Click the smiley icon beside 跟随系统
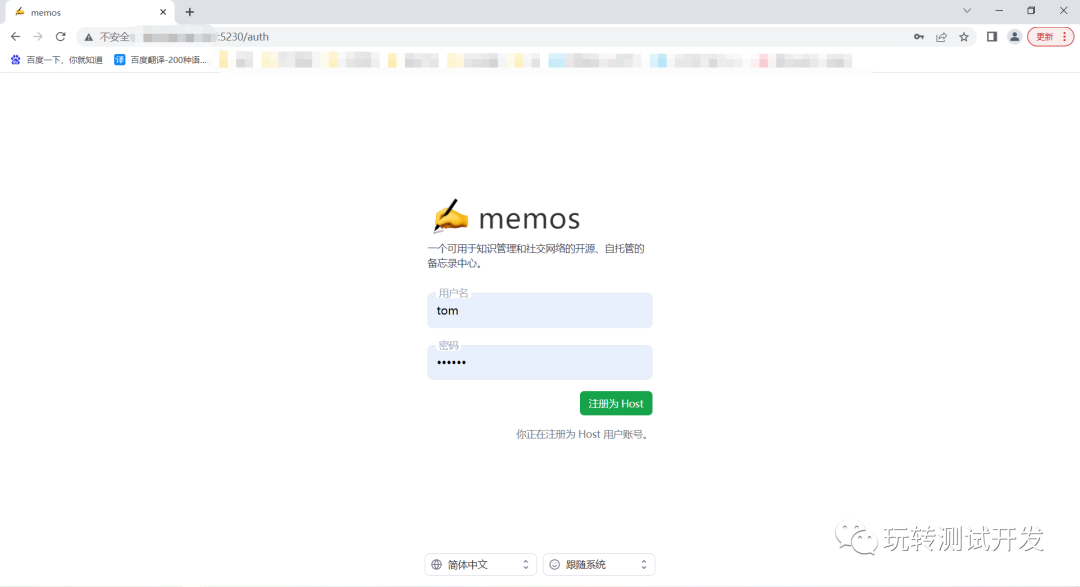 tap(553, 564)
